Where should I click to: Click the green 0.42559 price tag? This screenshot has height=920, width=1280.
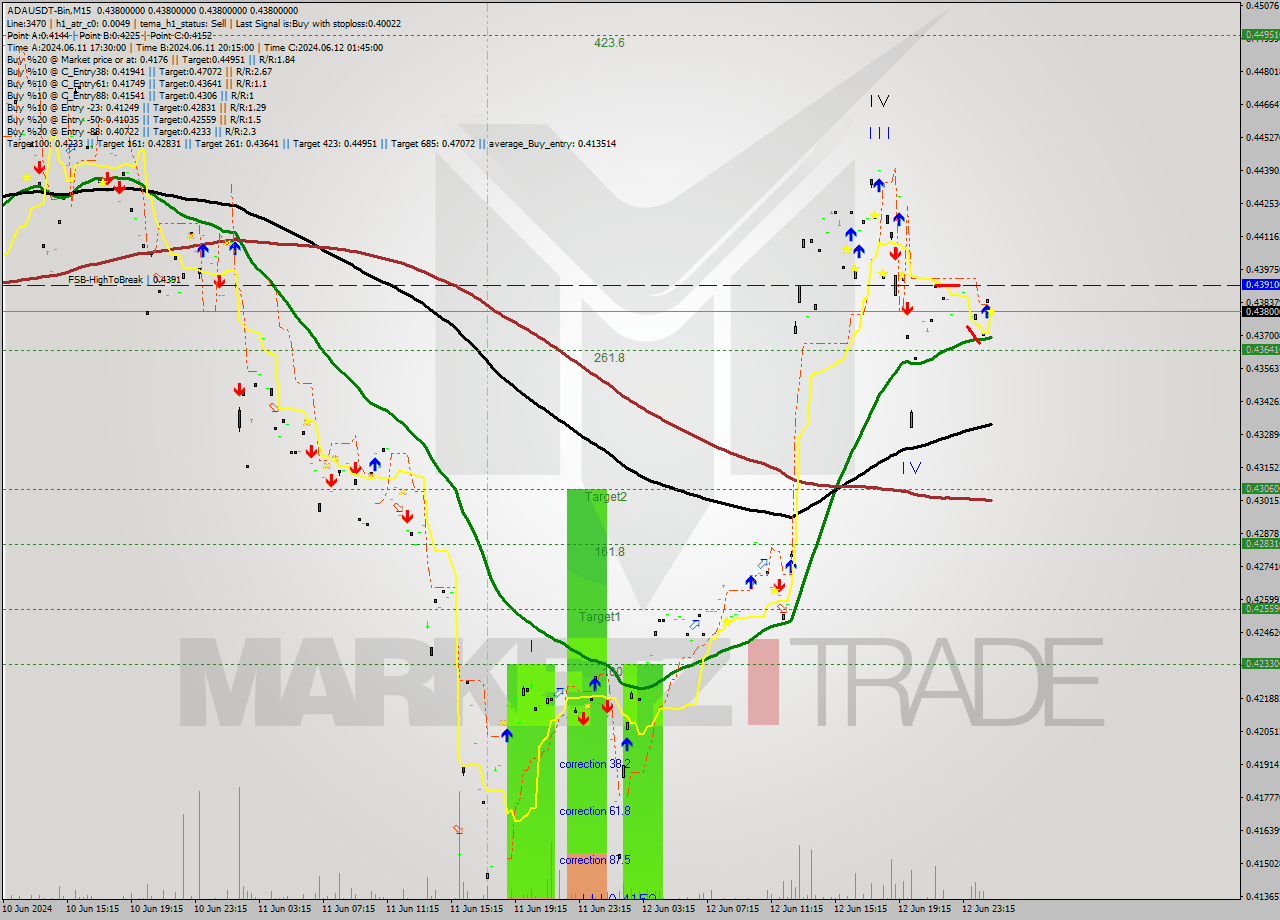click(1260, 608)
